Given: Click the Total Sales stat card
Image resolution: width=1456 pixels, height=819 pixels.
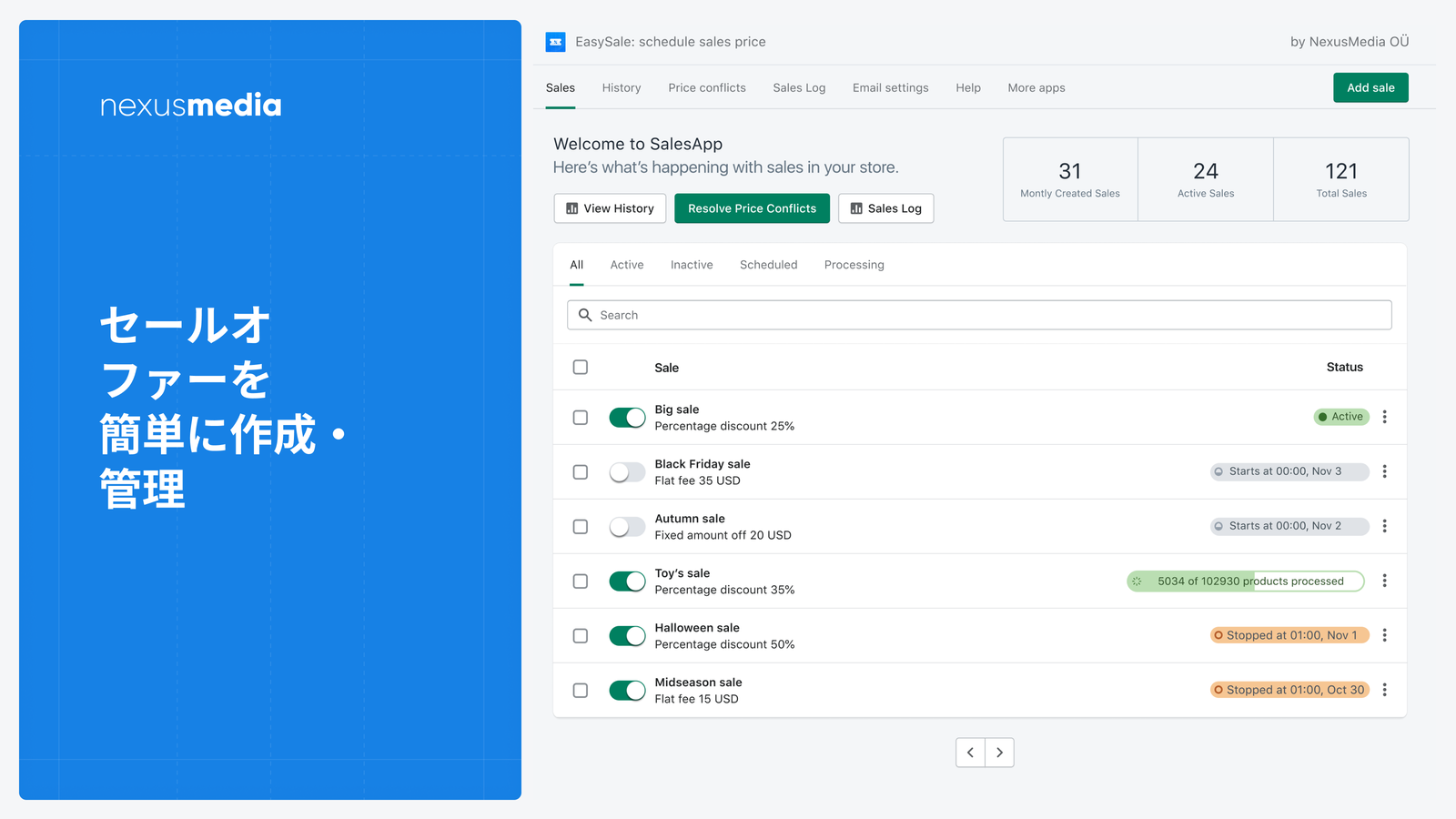Looking at the screenshot, I should click(x=1341, y=179).
